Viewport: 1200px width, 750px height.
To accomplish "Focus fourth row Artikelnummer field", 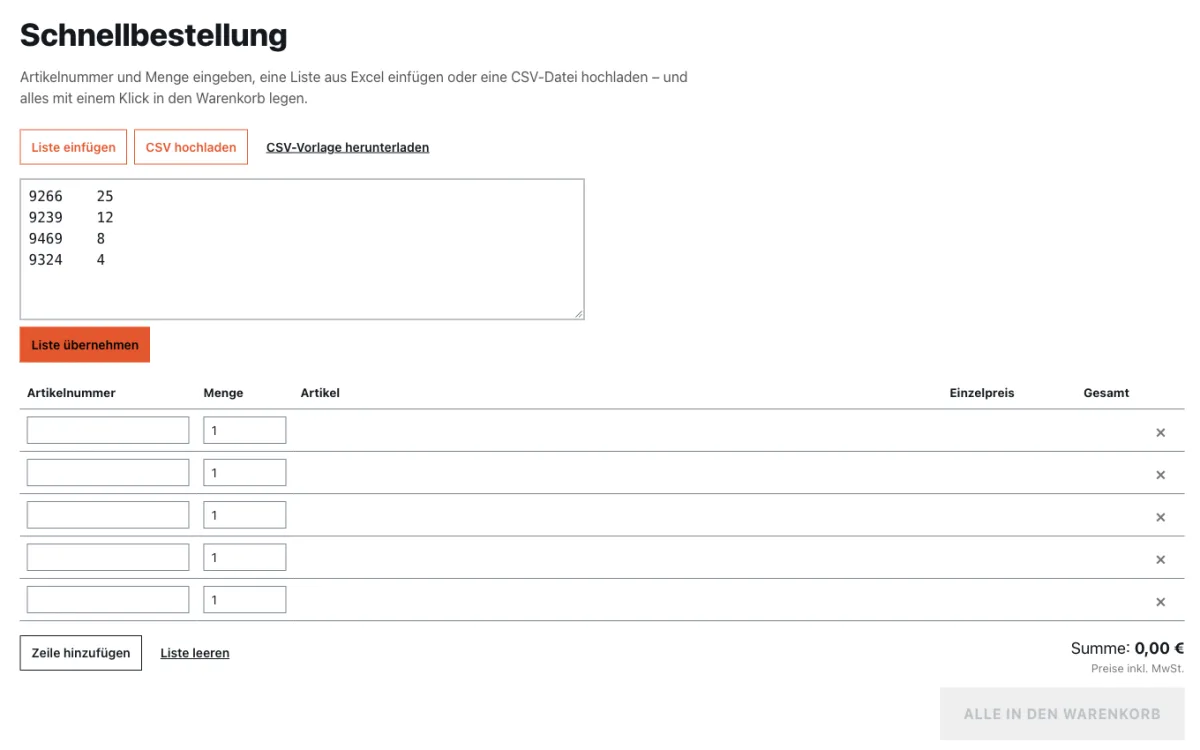I will 108,557.
